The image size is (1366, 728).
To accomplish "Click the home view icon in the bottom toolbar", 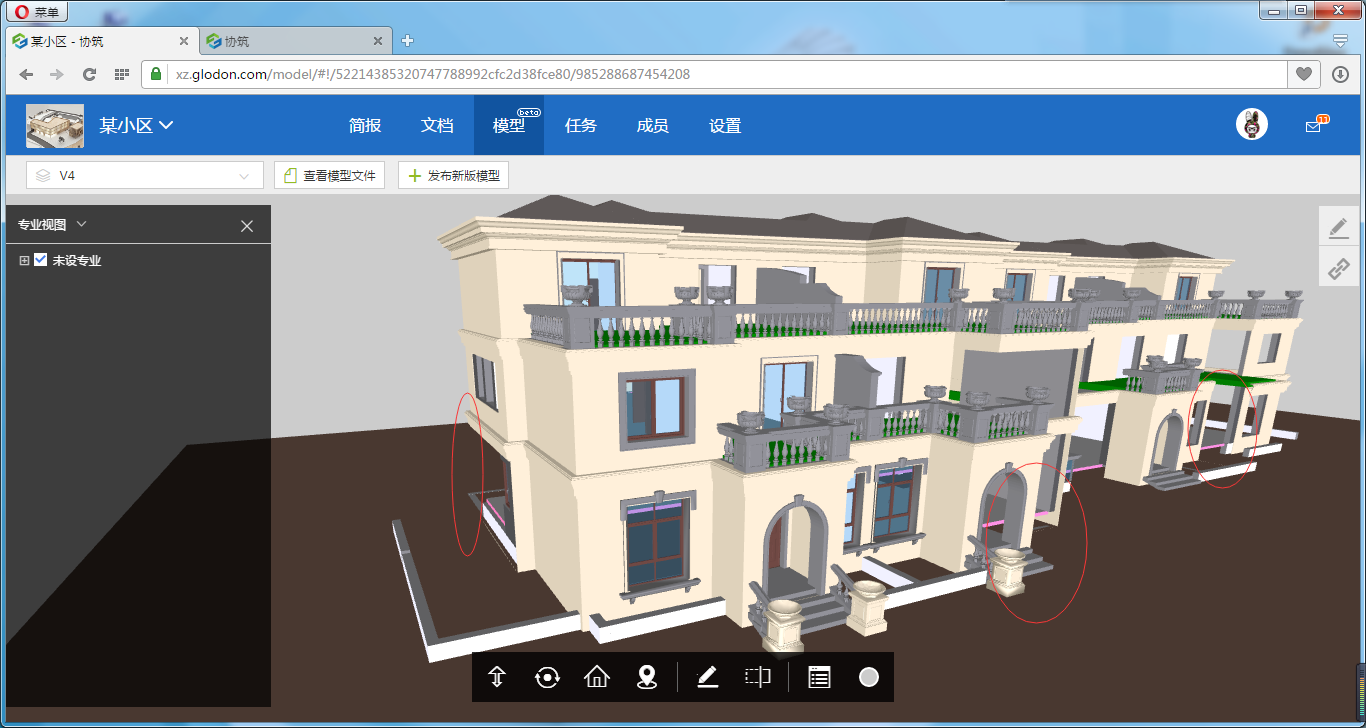I will click(x=597, y=677).
